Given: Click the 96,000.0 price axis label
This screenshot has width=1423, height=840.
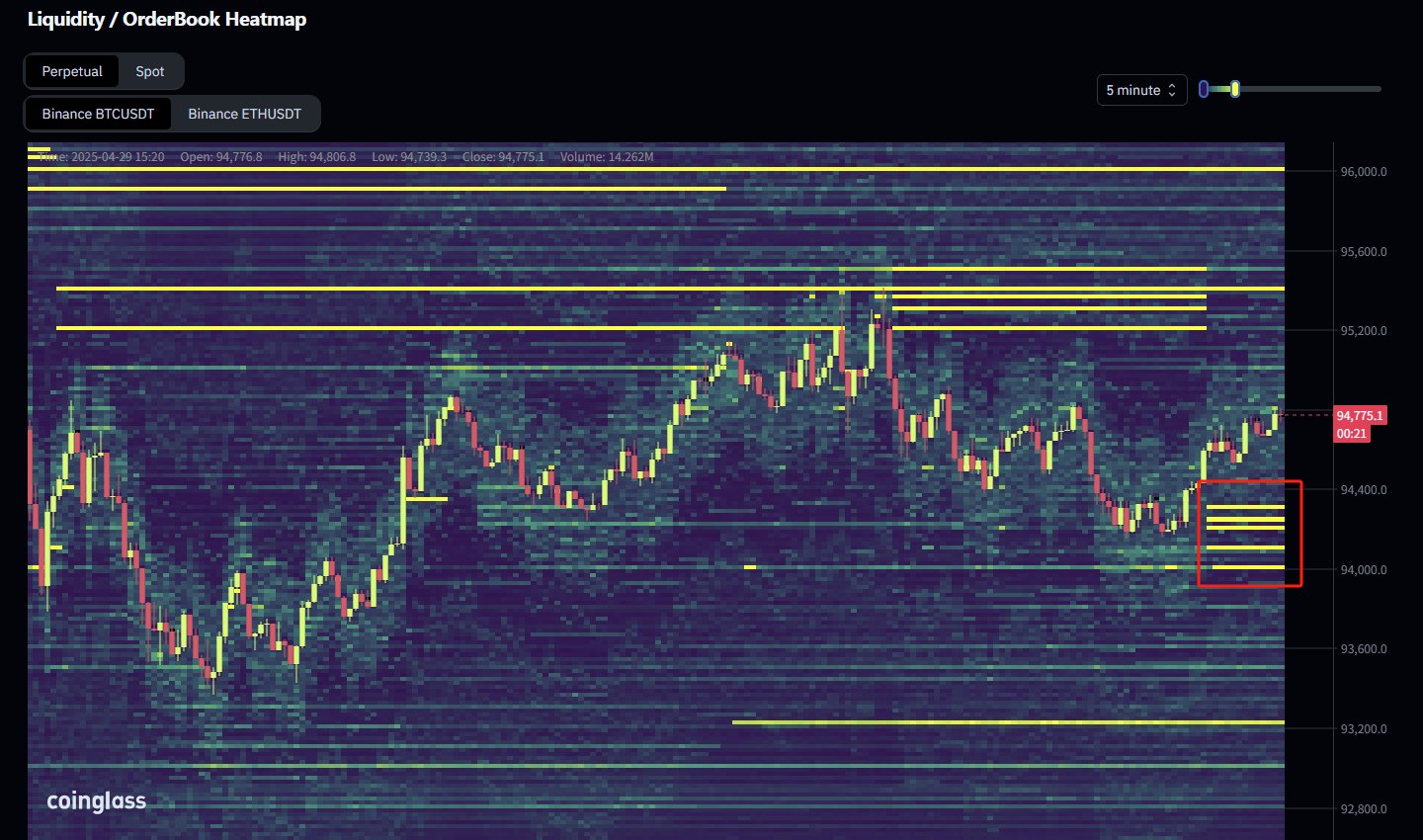Looking at the screenshot, I should click(x=1363, y=172).
